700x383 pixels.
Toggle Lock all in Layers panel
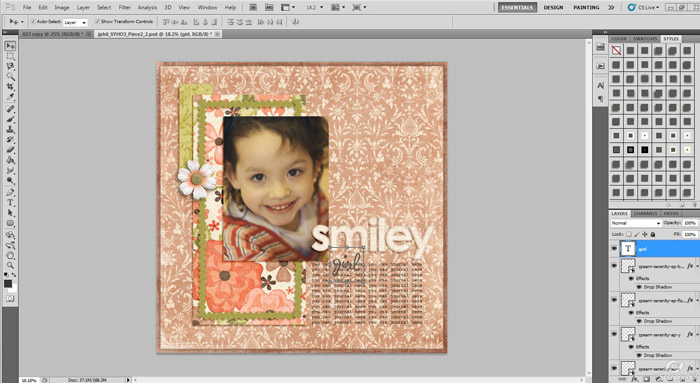[x=653, y=234]
